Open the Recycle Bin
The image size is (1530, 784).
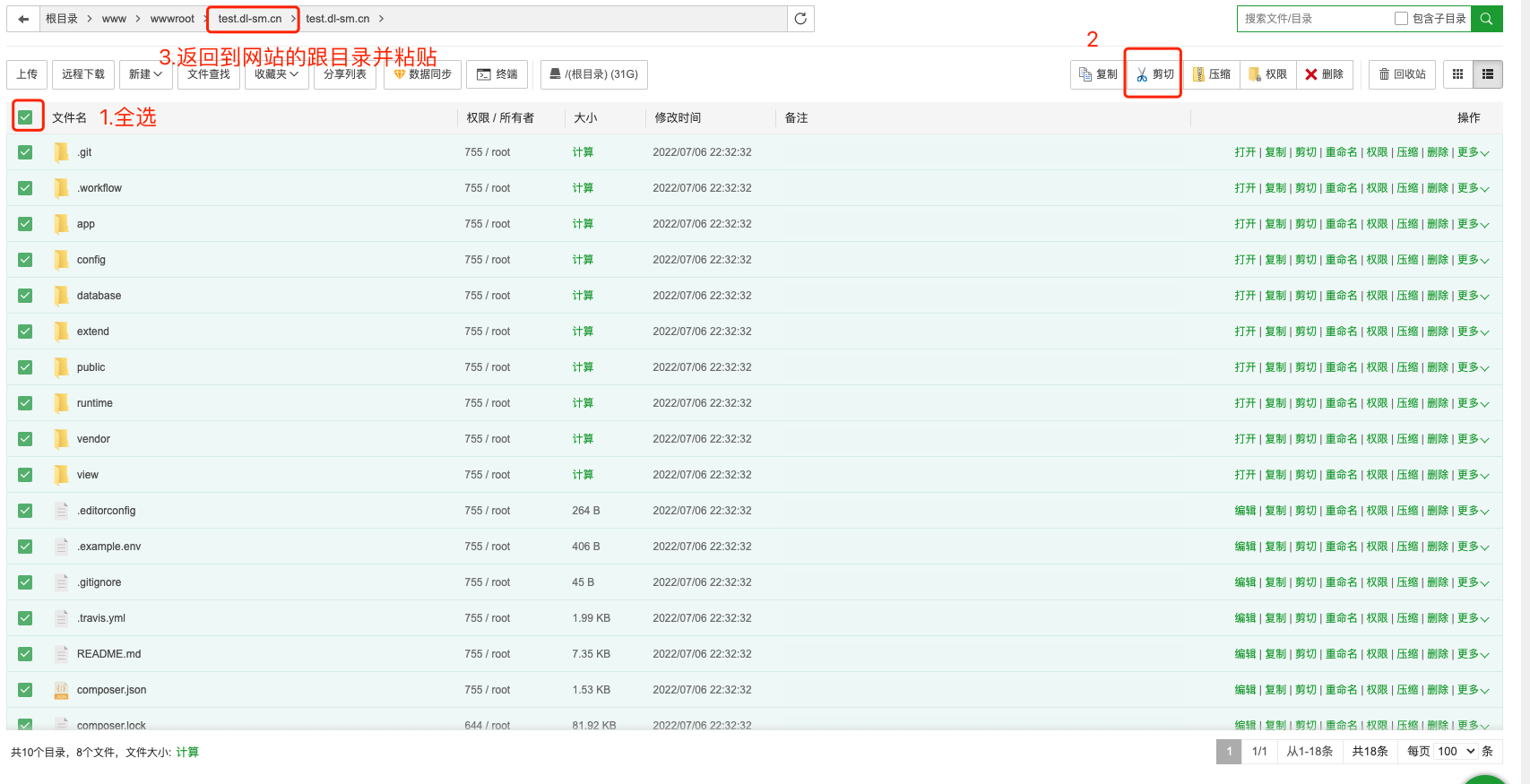click(x=1402, y=74)
